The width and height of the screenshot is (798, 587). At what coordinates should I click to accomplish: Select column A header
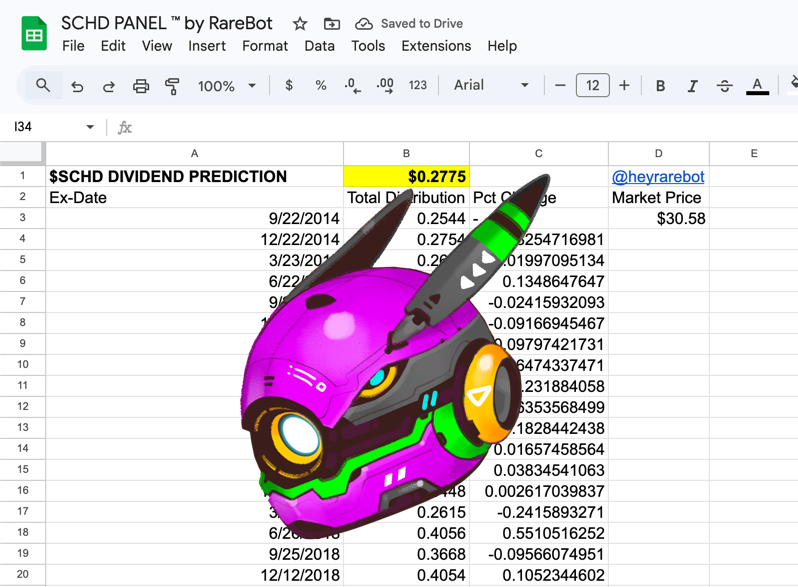pos(194,153)
